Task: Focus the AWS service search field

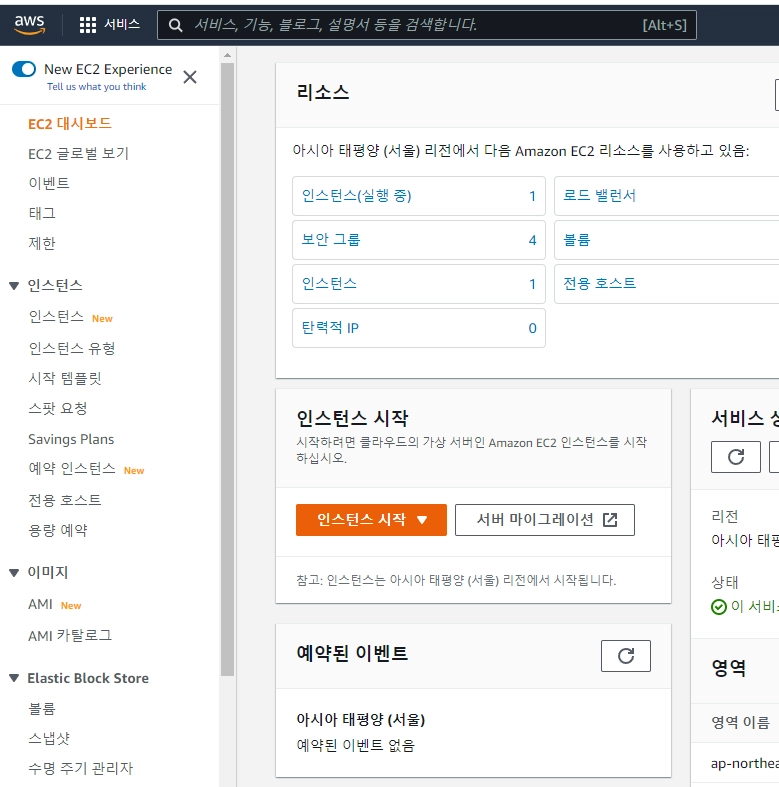Action: (x=427, y=25)
